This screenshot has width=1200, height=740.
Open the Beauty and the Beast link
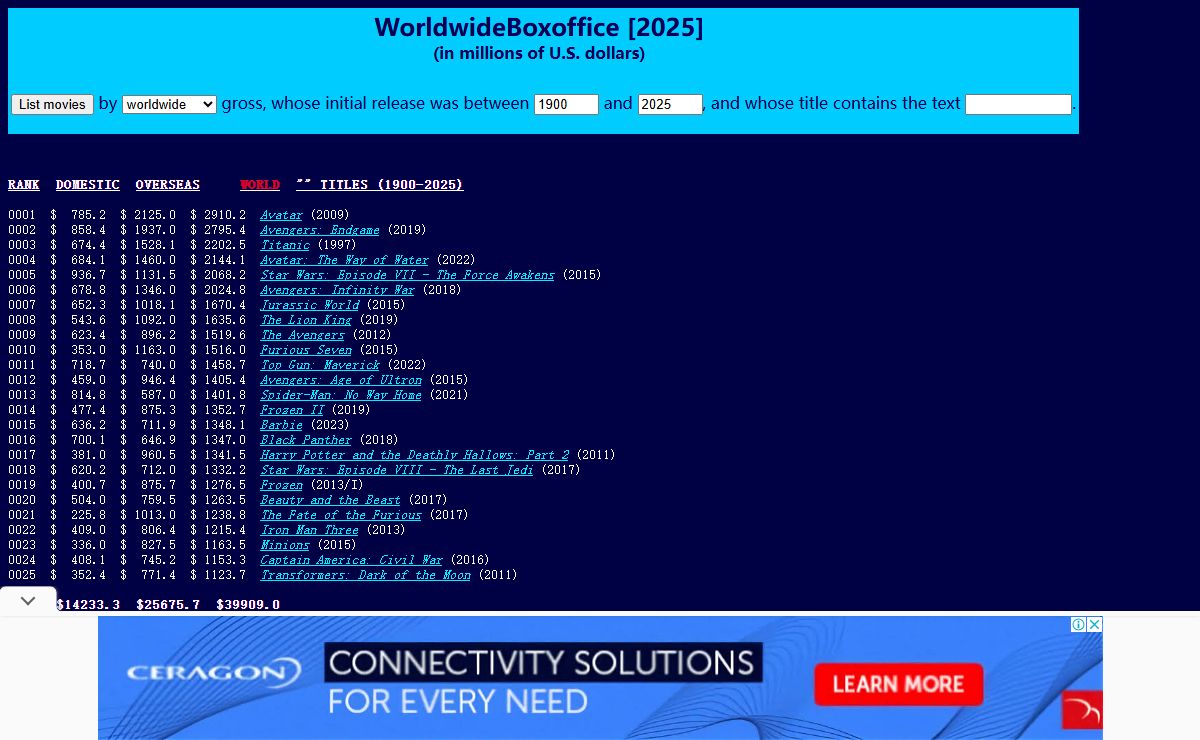pos(330,500)
